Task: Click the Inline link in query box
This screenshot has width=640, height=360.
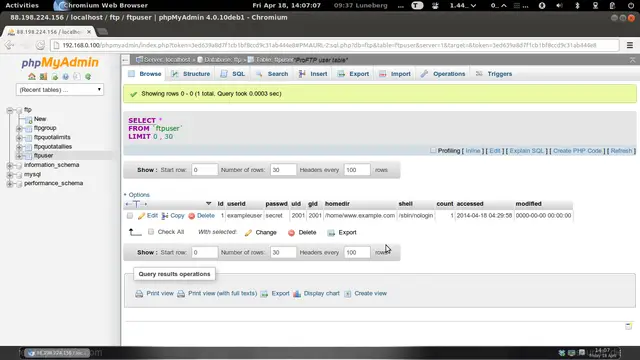Action: [473, 151]
